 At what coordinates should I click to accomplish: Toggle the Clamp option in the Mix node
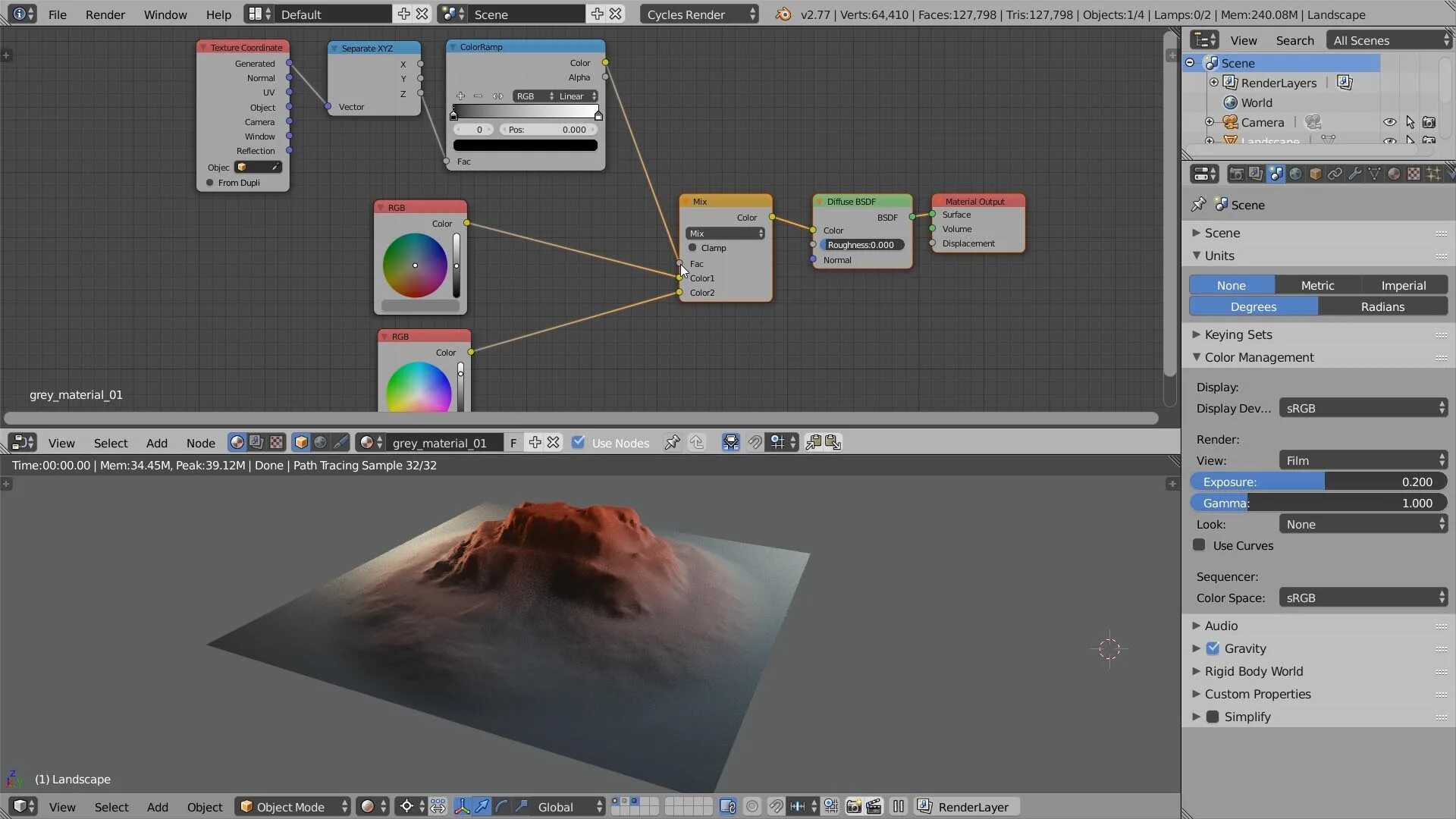pos(693,248)
